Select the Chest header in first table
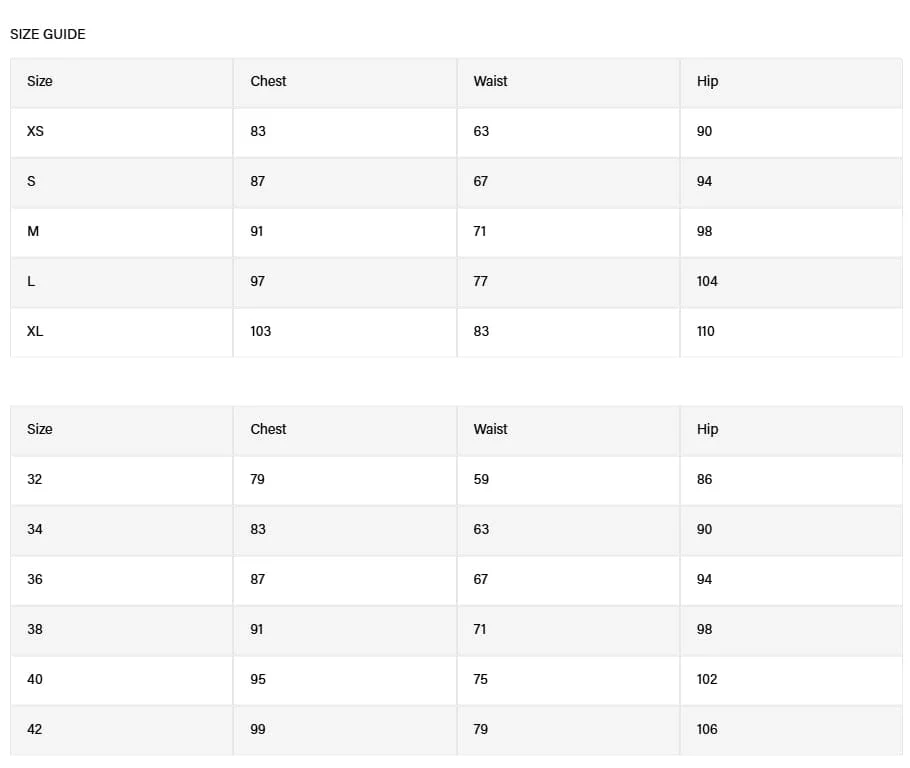Screen dimensions: 910x768 (x=268, y=81)
